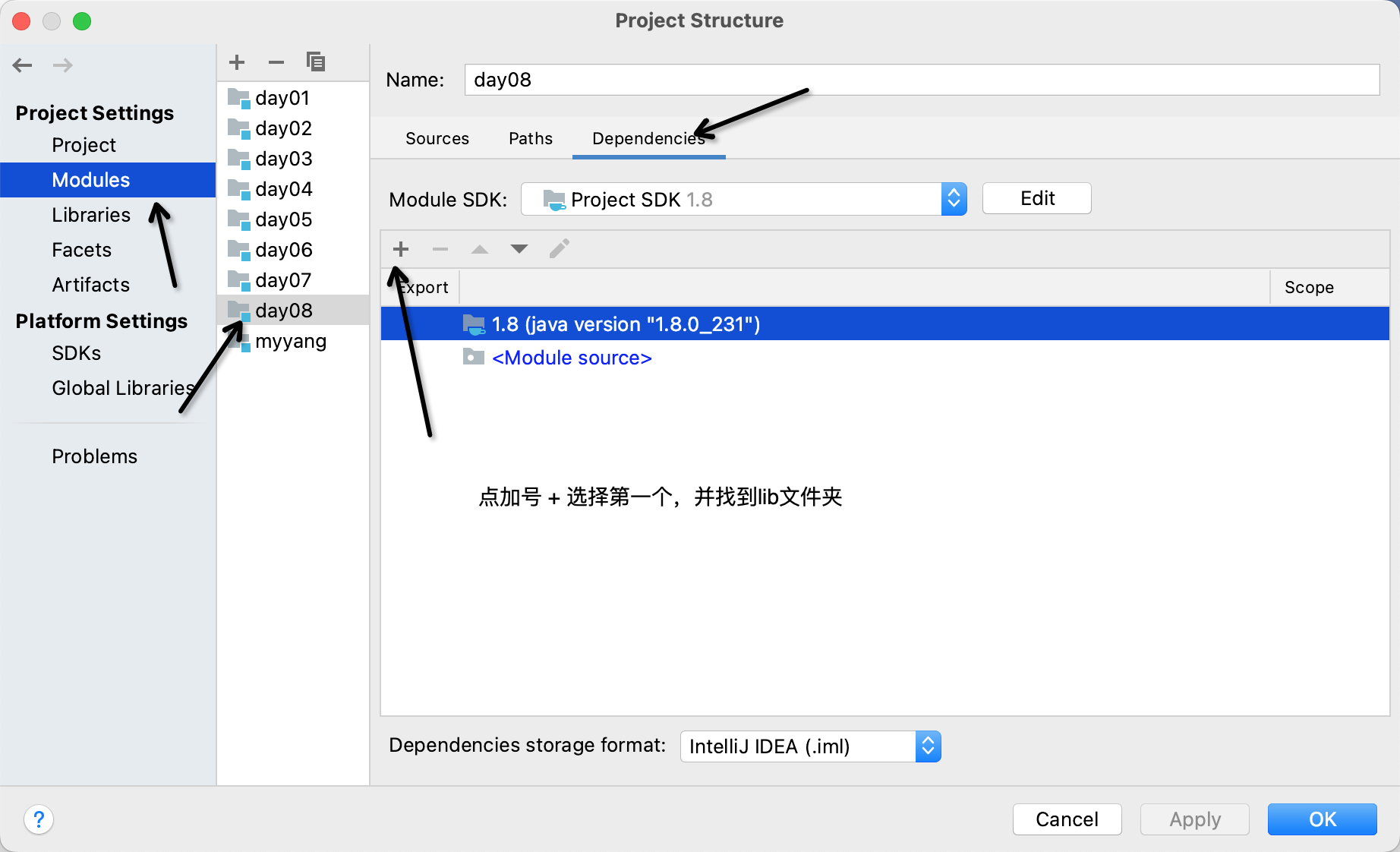The width and height of the screenshot is (1400, 852).
Task: Go back with the left arrow
Action: (x=23, y=65)
